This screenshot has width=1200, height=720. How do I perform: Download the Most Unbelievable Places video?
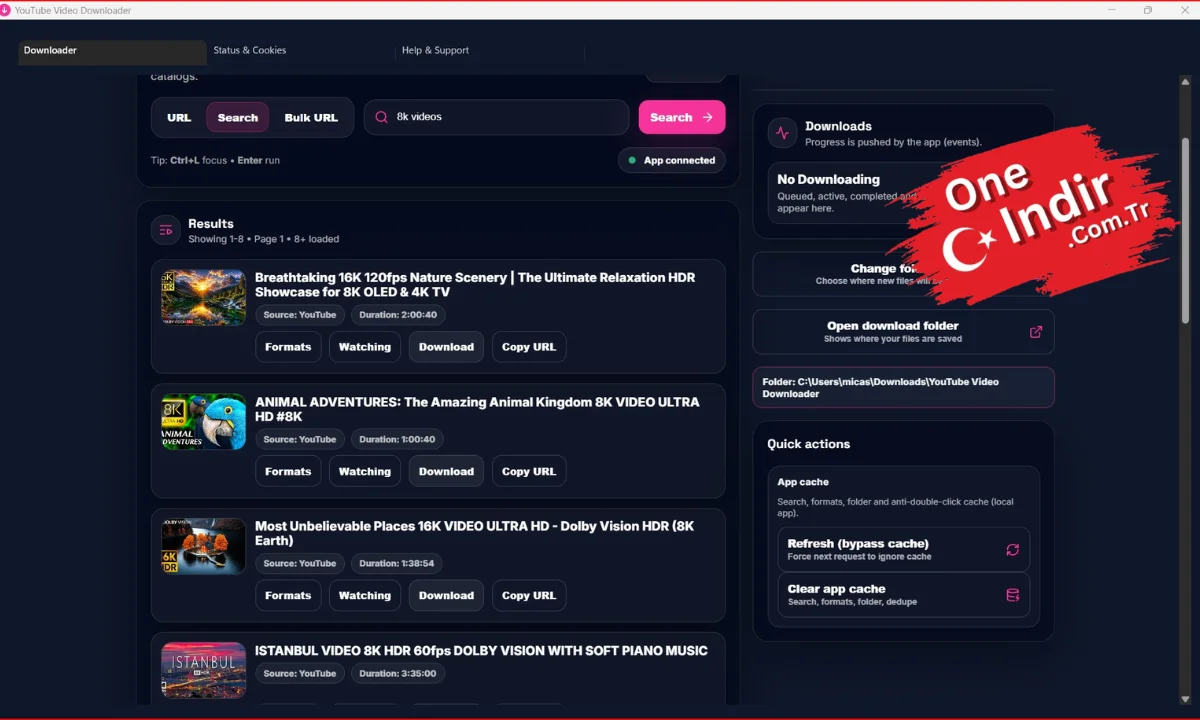pos(446,595)
